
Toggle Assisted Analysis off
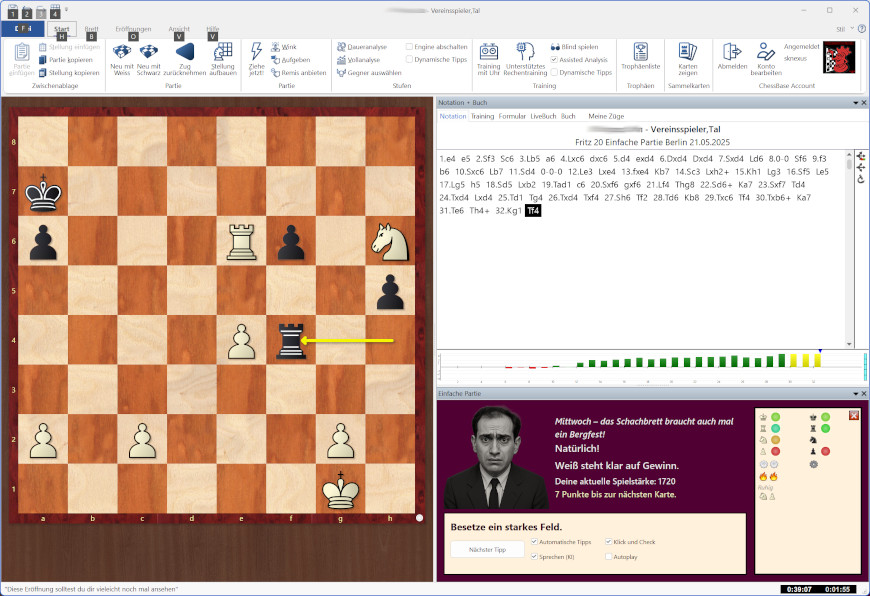555,59
